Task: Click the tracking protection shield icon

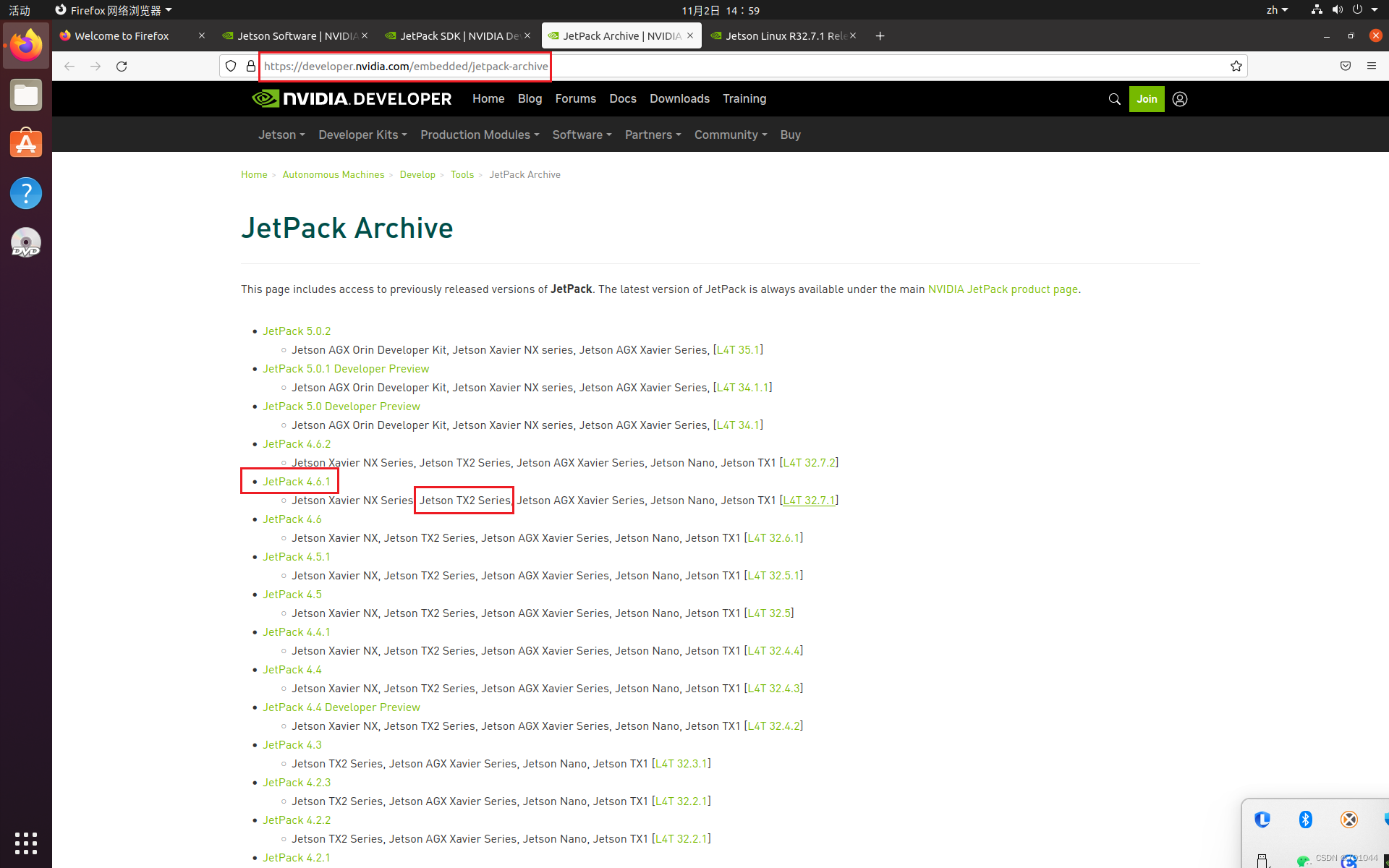Action: [230, 66]
